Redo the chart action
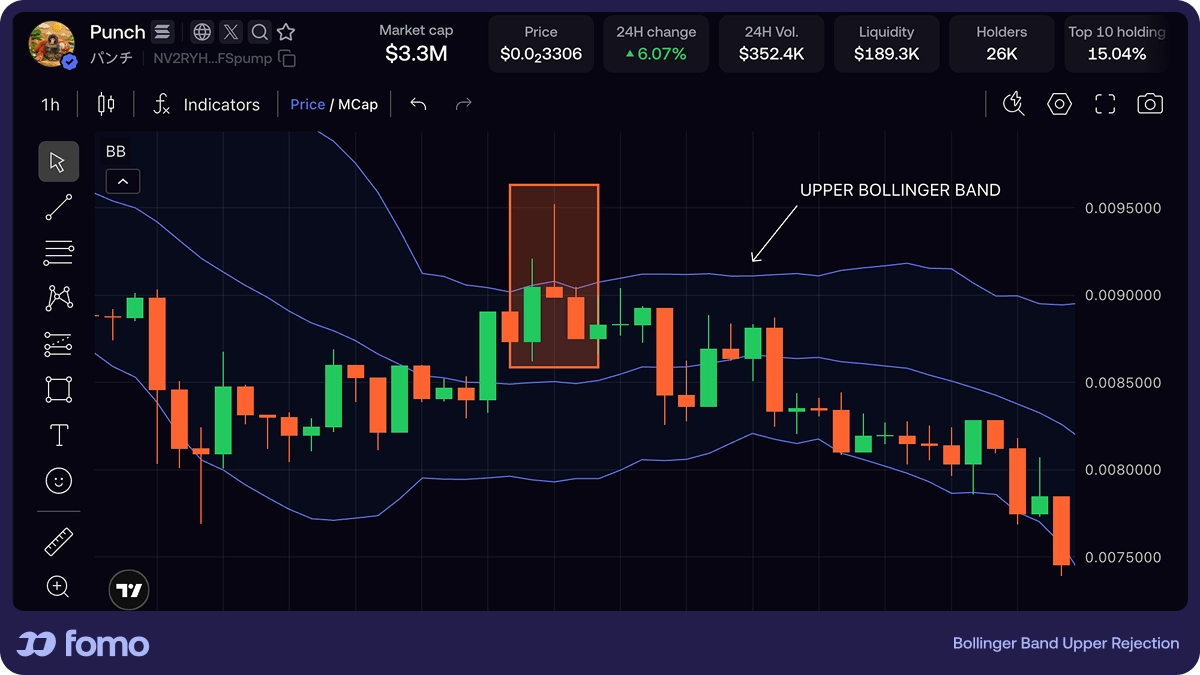Image resolution: width=1200 pixels, height=675 pixels. (463, 104)
